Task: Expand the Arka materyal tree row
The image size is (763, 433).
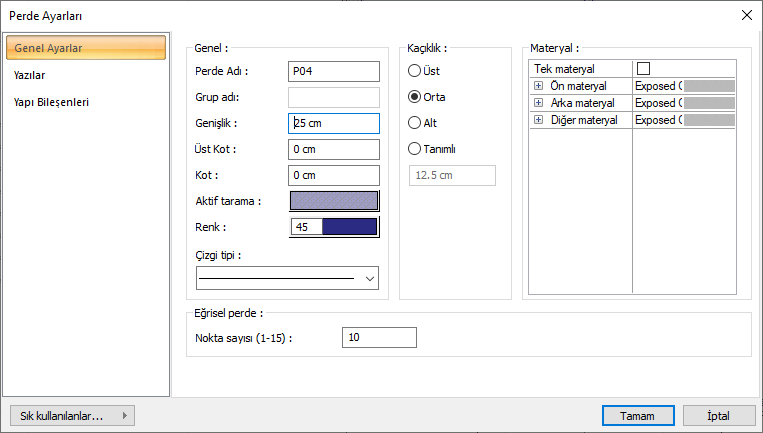Action: coord(538,103)
